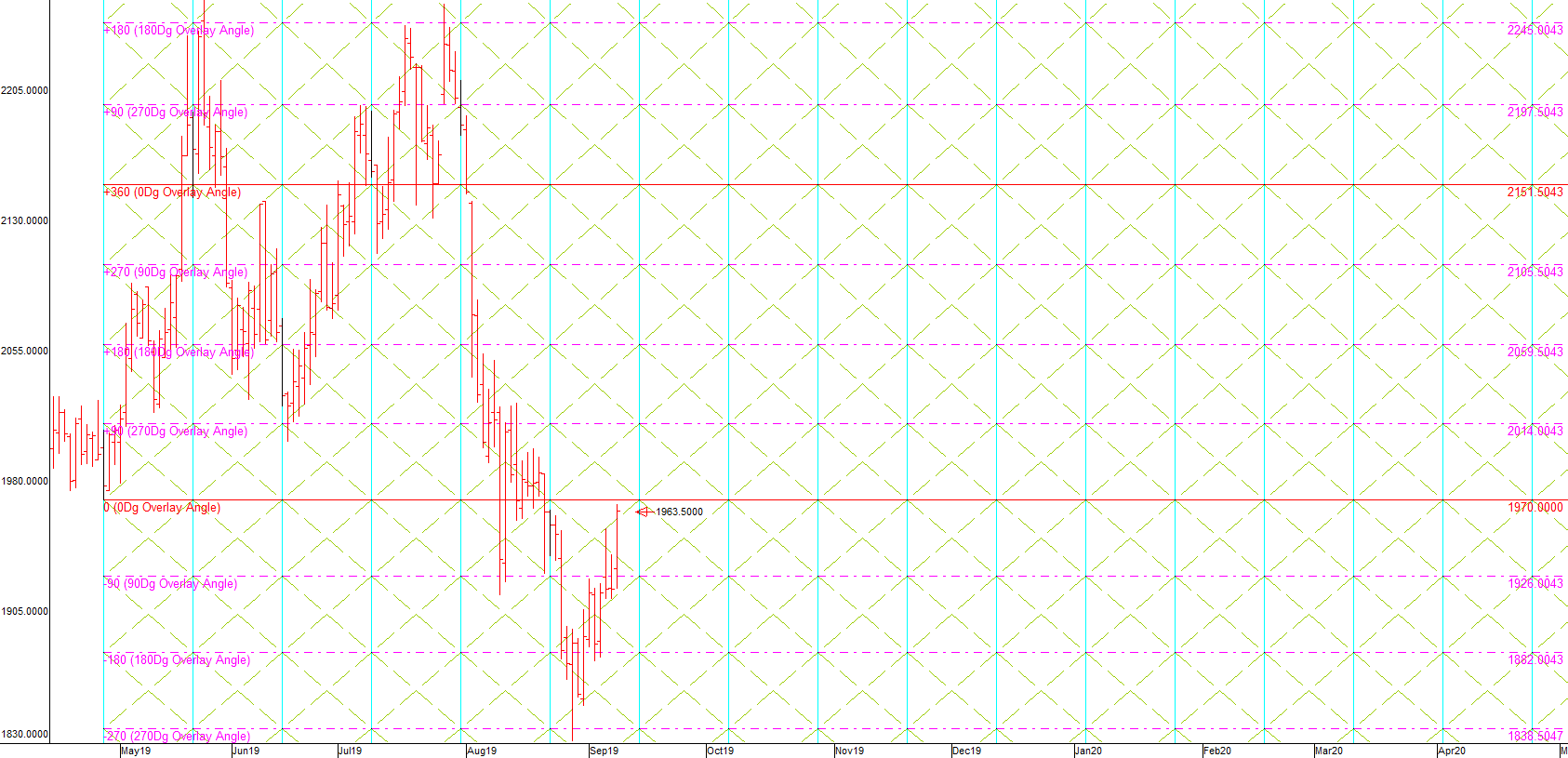Select the '-90 (90Dg Overlay Angle)' label
This screenshot has width=1568, height=758.
pos(170,584)
